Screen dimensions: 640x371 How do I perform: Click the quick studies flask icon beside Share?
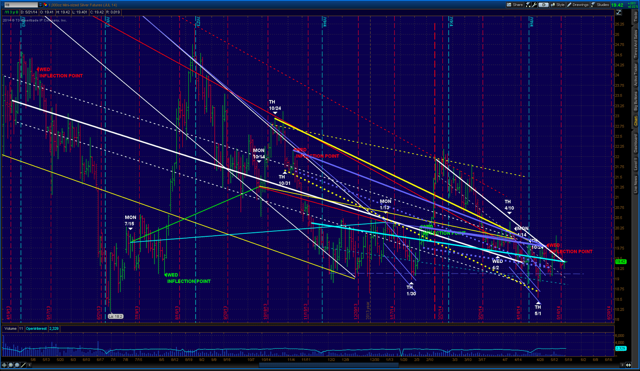coord(528,5)
